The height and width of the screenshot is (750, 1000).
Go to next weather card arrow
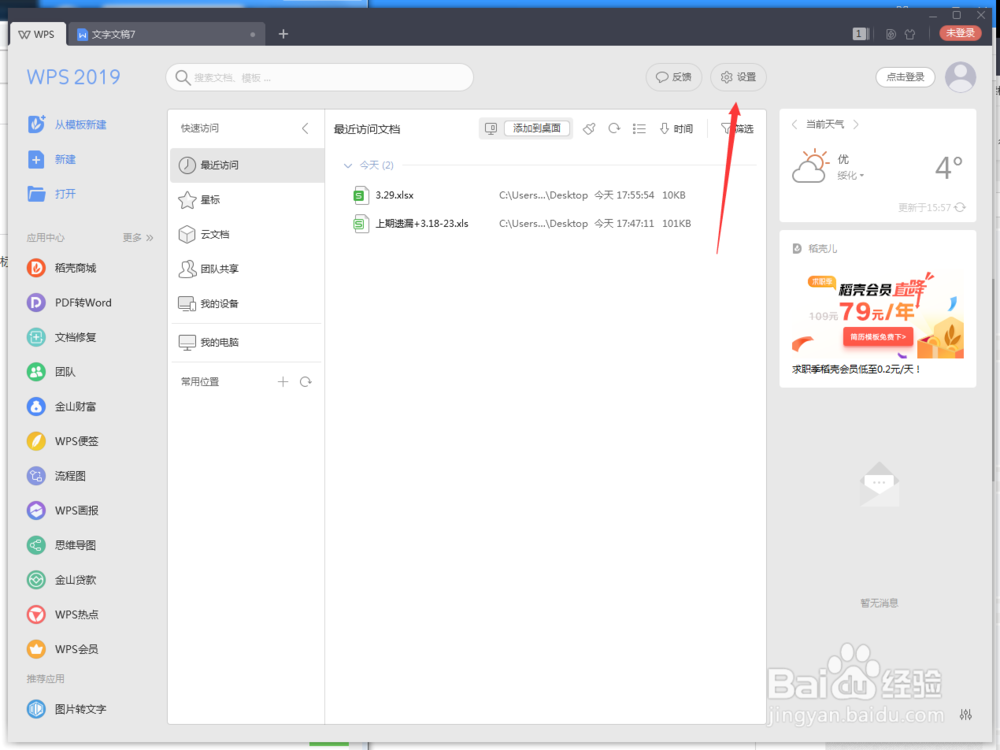click(x=856, y=124)
